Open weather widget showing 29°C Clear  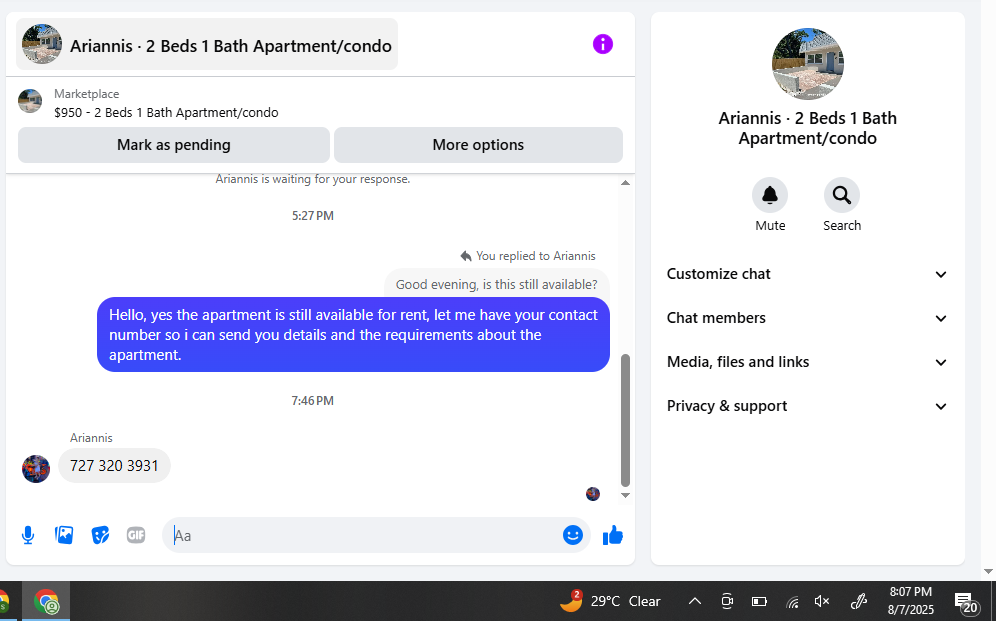(610, 601)
